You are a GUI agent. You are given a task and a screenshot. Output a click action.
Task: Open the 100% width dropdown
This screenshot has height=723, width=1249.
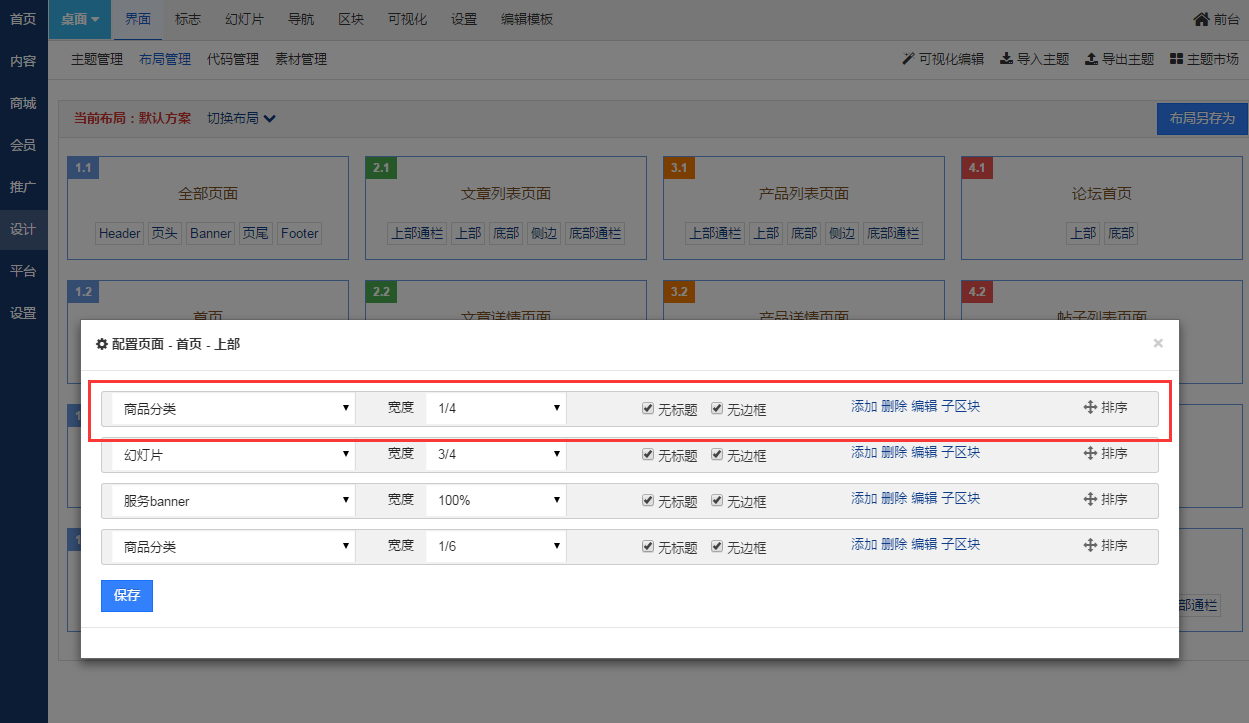coord(496,500)
